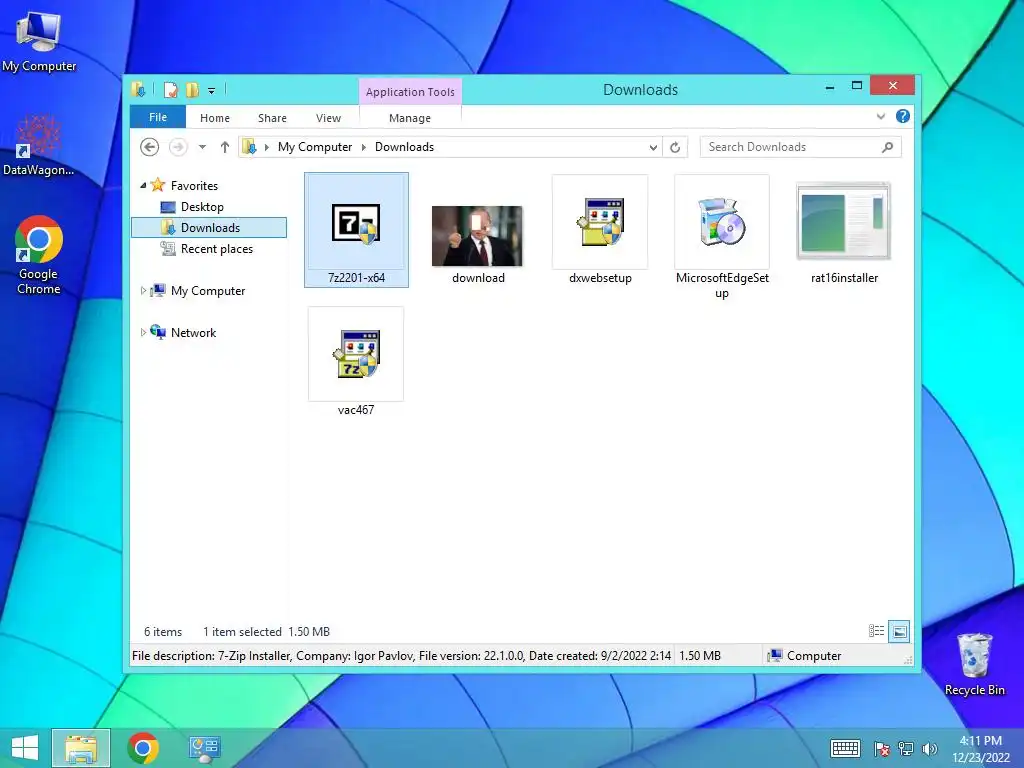Click the 'Computer' status bar entry

(805, 656)
